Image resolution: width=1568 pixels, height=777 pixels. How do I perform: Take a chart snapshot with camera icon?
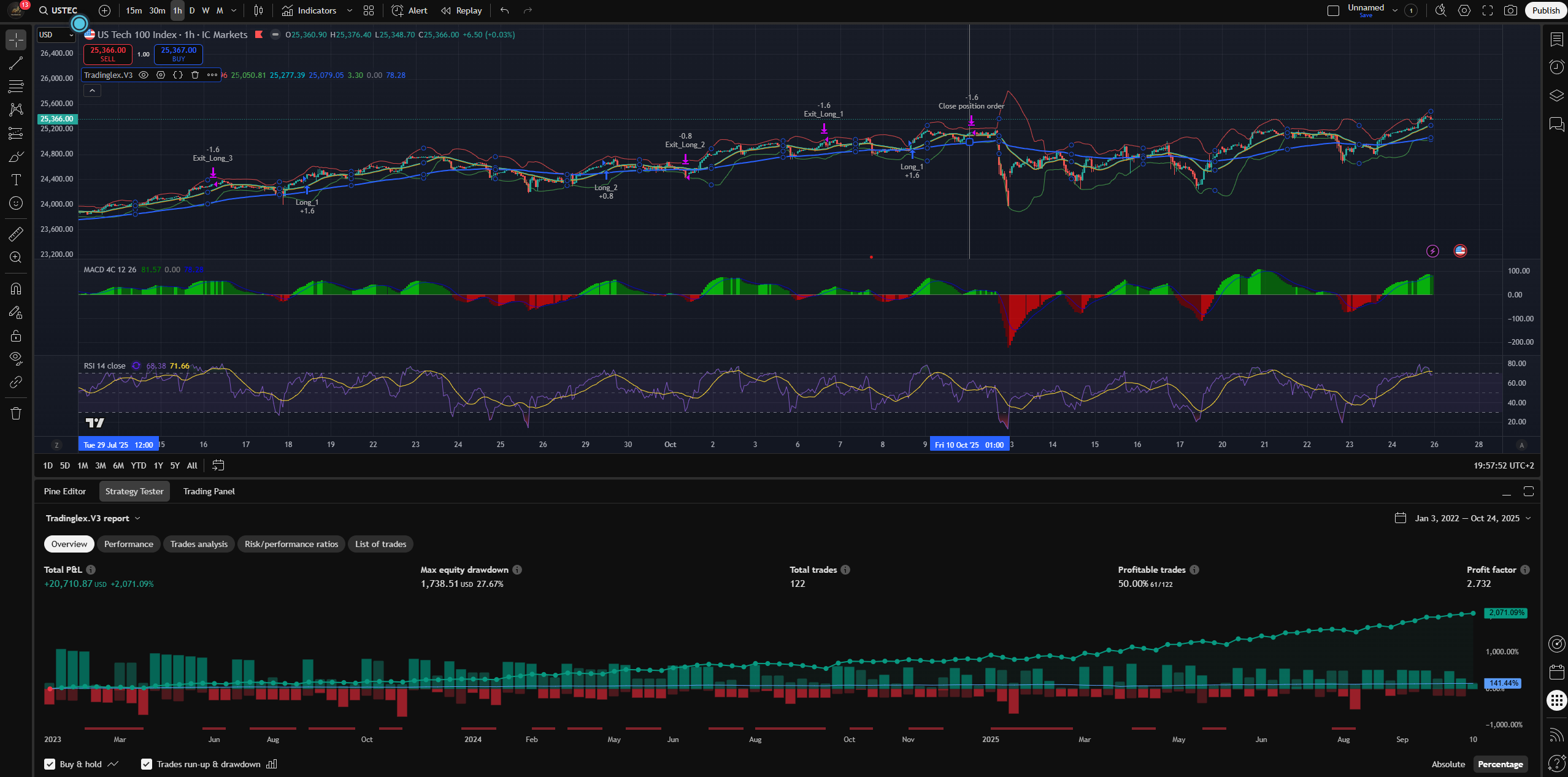pos(1510,10)
